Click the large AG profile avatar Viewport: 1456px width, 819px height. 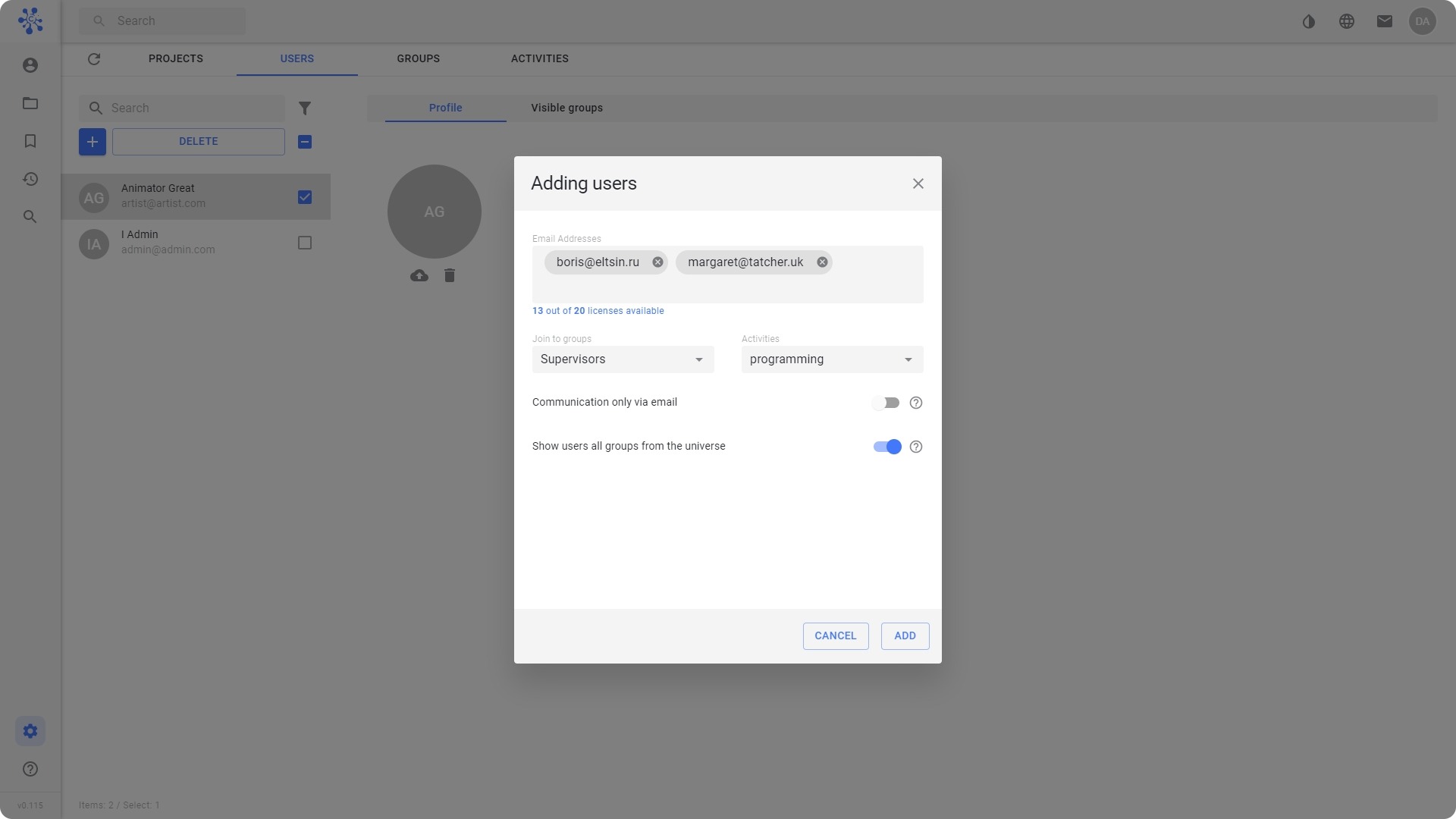click(x=435, y=212)
